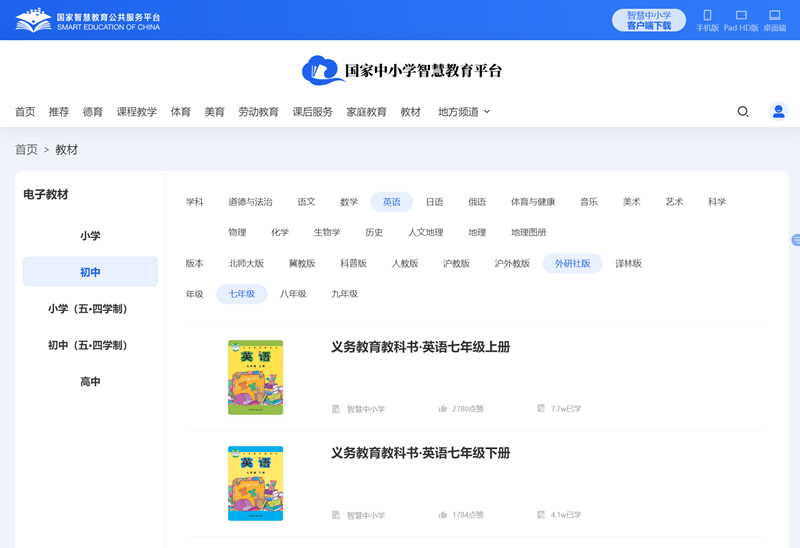Open the 手机版 phone icon
Image resolution: width=800 pixels, height=548 pixels.
tap(707, 15)
